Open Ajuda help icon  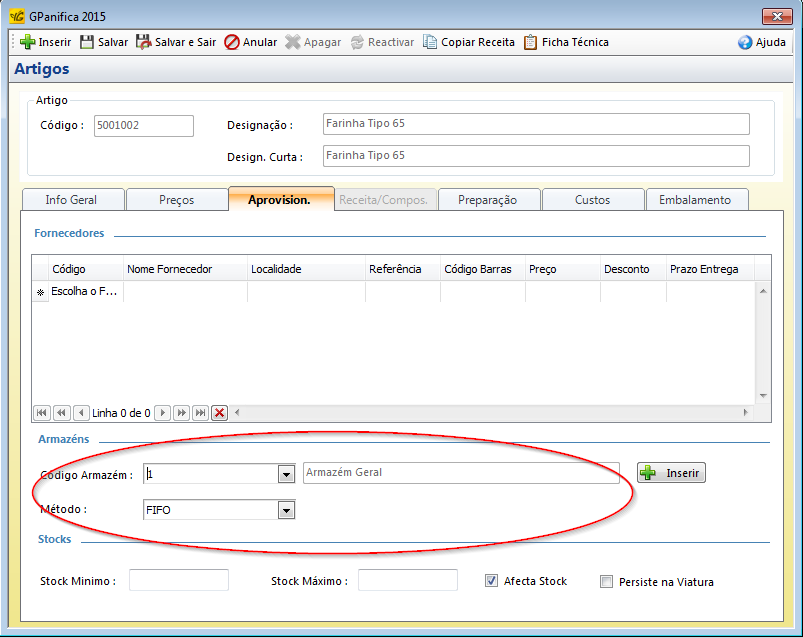745,42
